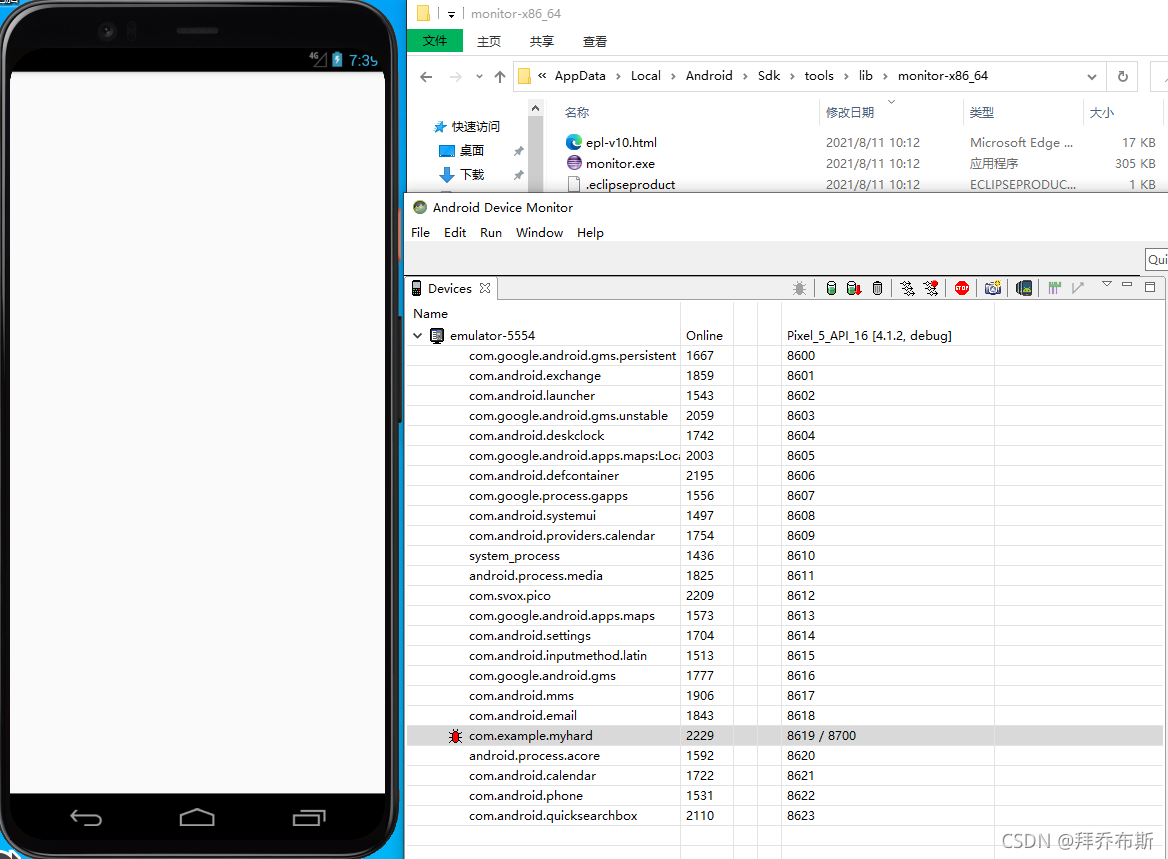Tap the emulator Home button
Viewport: 1168px width, 859px height.
(197, 818)
